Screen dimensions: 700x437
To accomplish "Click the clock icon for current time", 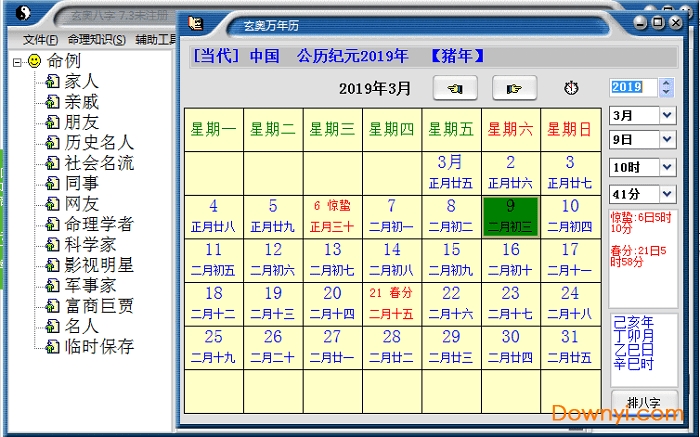I will [x=571, y=88].
